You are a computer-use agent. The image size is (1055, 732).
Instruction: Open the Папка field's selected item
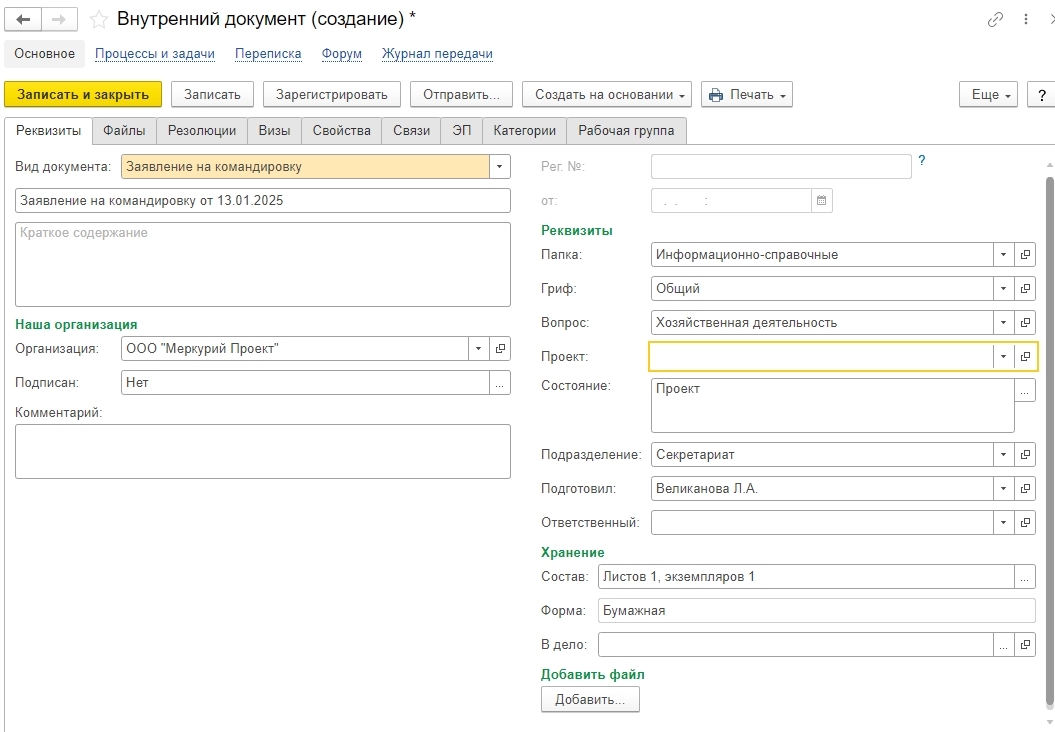(x=1025, y=255)
